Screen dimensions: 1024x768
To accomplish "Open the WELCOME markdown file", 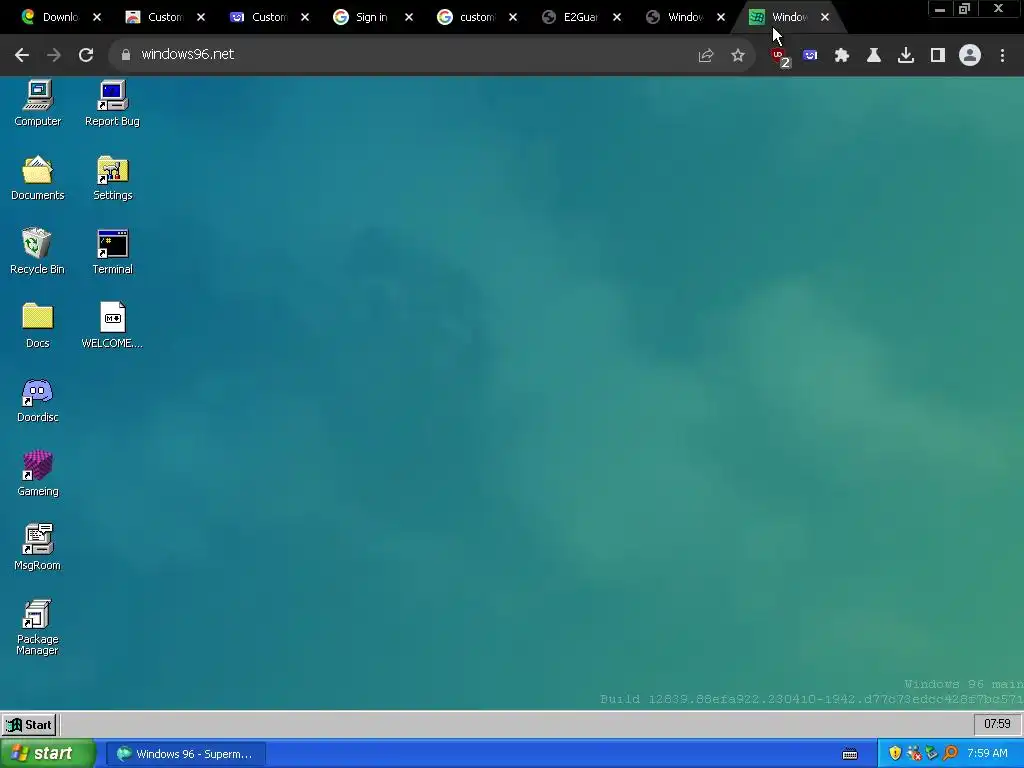I will [112, 325].
